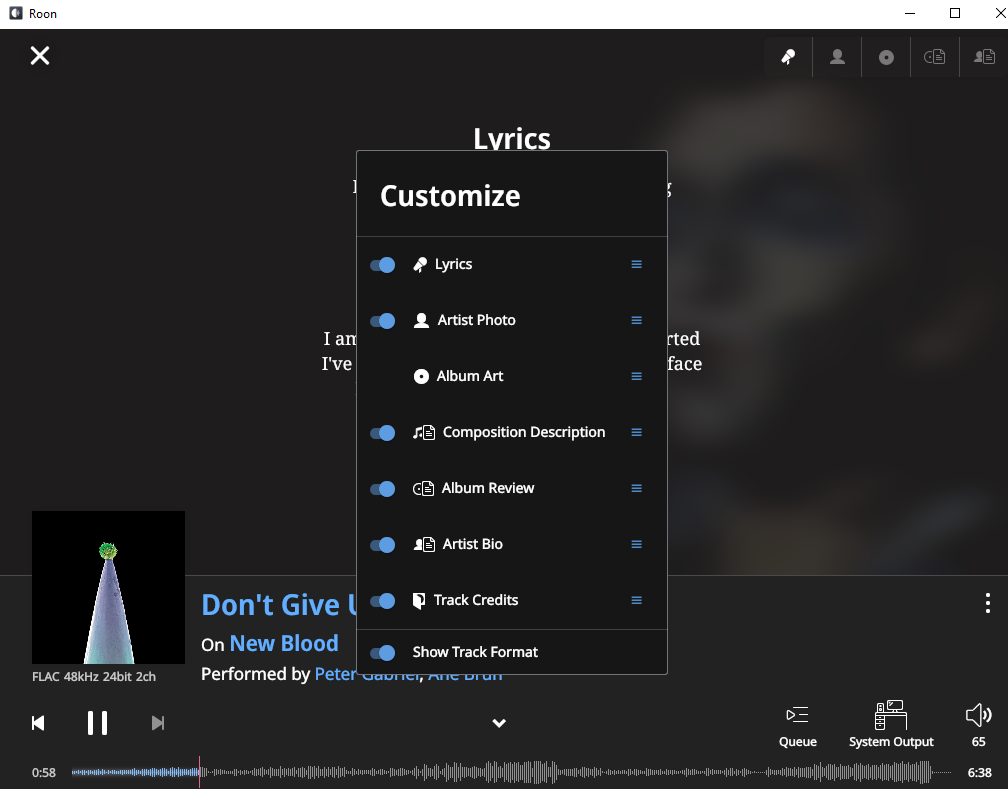Image resolution: width=1008 pixels, height=789 pixels.
Task: Select the Track Credits label
Action: pos(476,600)
